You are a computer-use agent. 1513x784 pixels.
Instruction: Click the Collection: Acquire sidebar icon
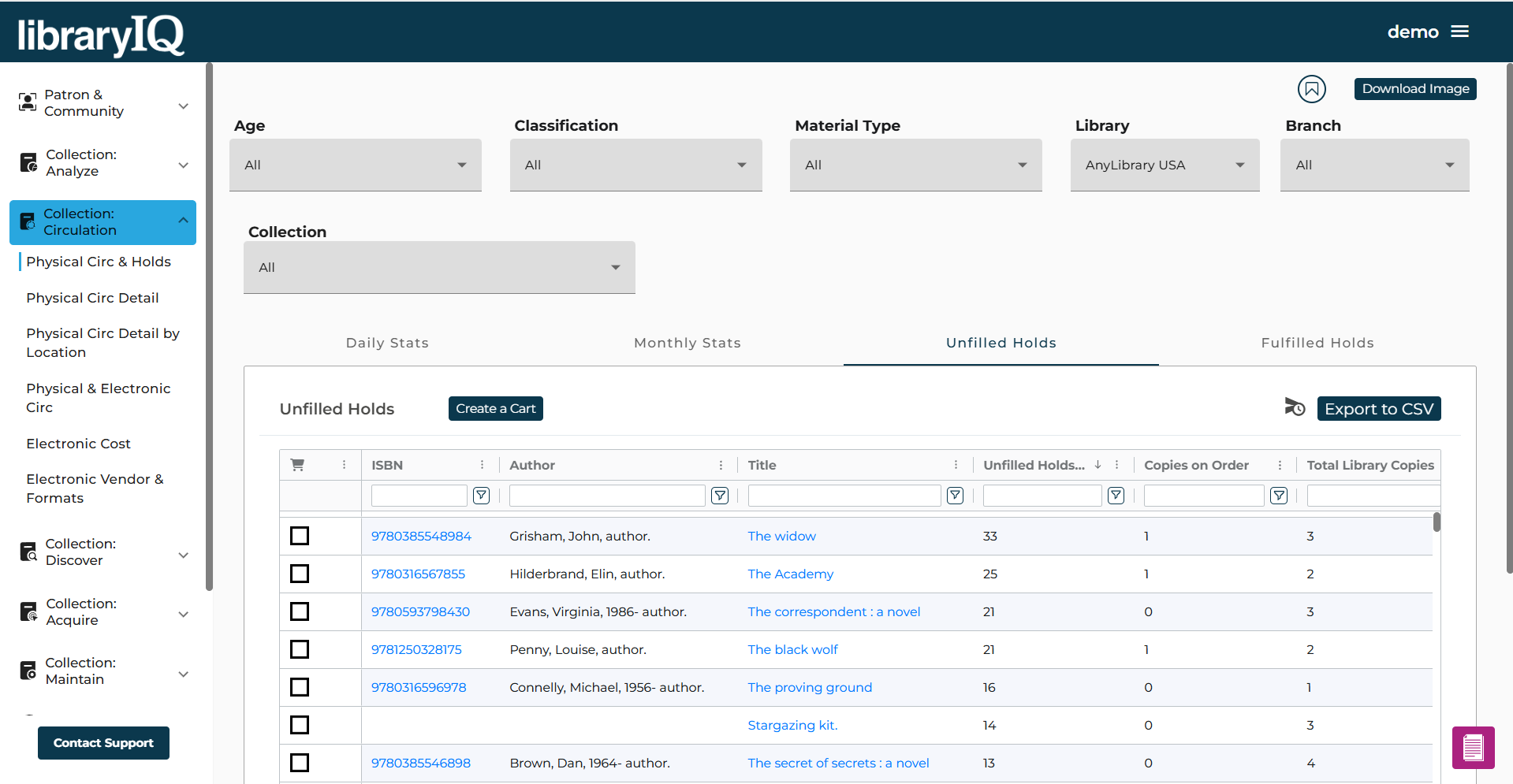28,611
